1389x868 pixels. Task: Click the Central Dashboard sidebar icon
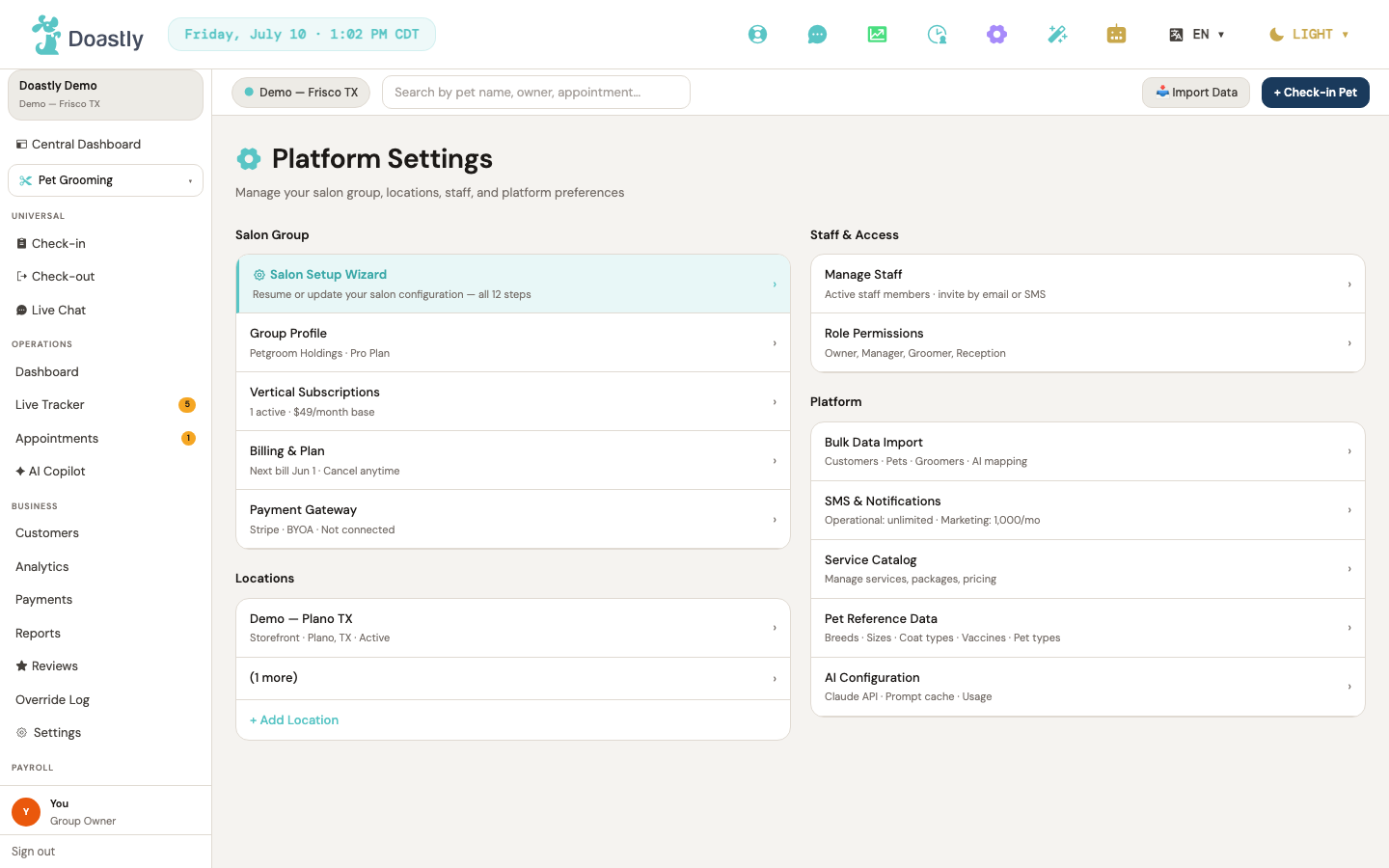click(21, 145)
